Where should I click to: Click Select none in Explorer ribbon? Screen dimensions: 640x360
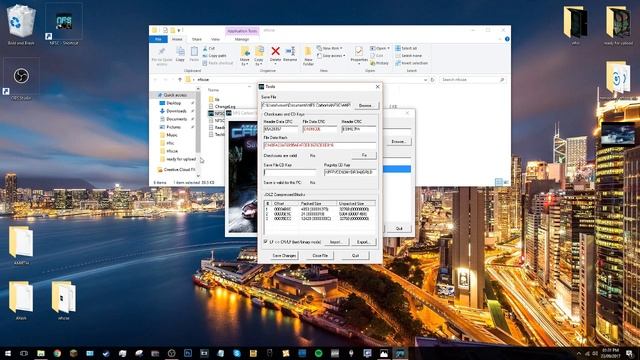coord(409,56)
